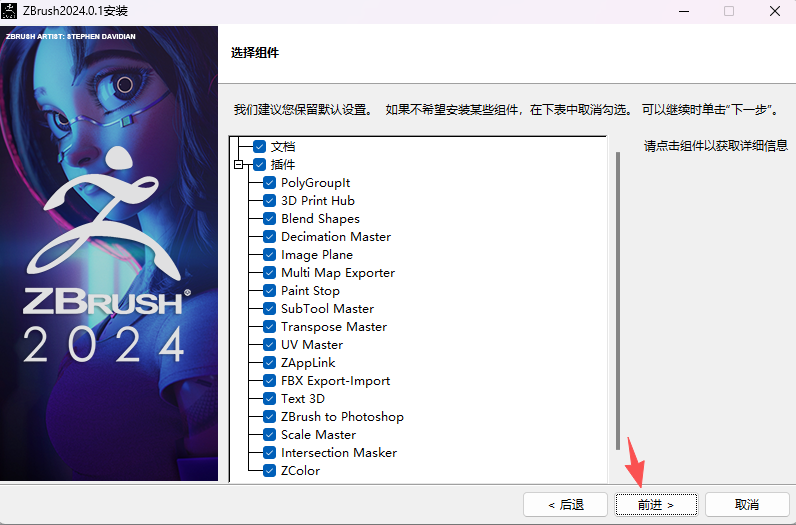This screenshot has width=796, height=525.
Task: Toggle the SubTool Master checkbox
Action: (270, 309)
